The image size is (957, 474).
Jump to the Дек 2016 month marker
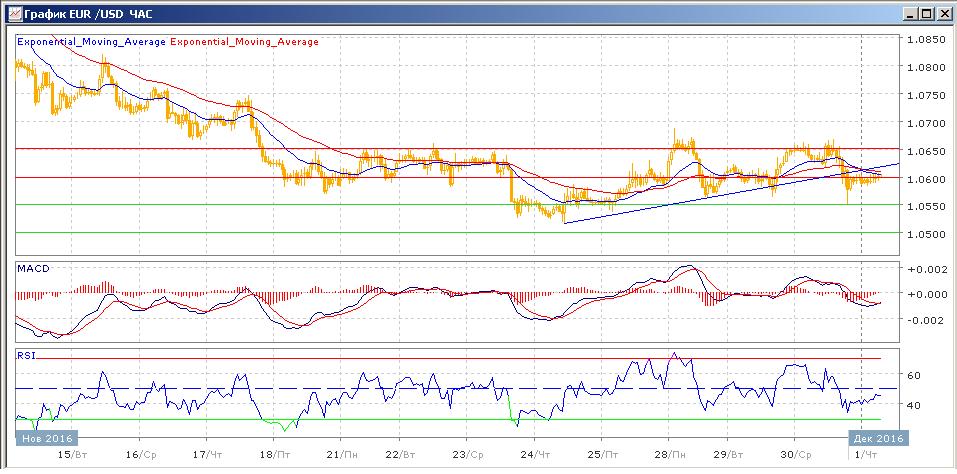tap(877, 438)
